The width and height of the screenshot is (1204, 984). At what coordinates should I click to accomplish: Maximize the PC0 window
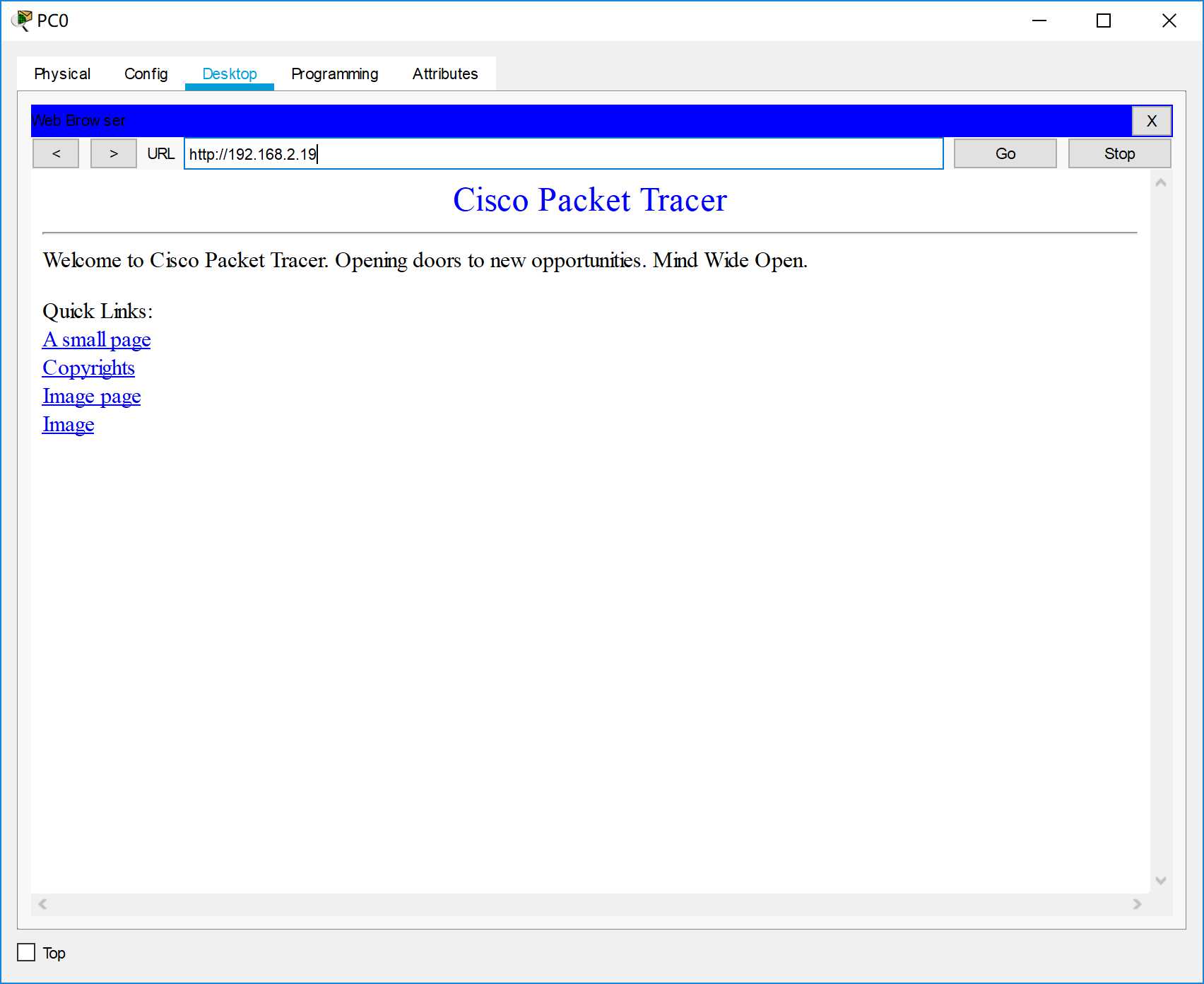[x=1104, y=20]
